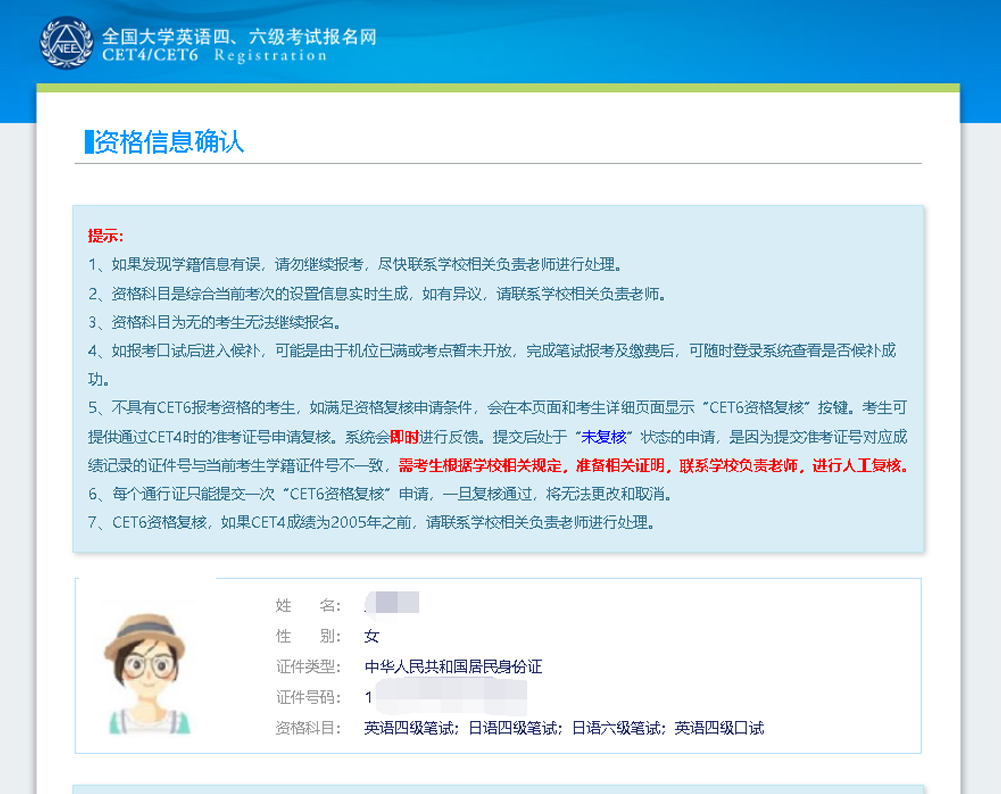
Task: Click the blue 未复核 status text
Action: point(606,437)
